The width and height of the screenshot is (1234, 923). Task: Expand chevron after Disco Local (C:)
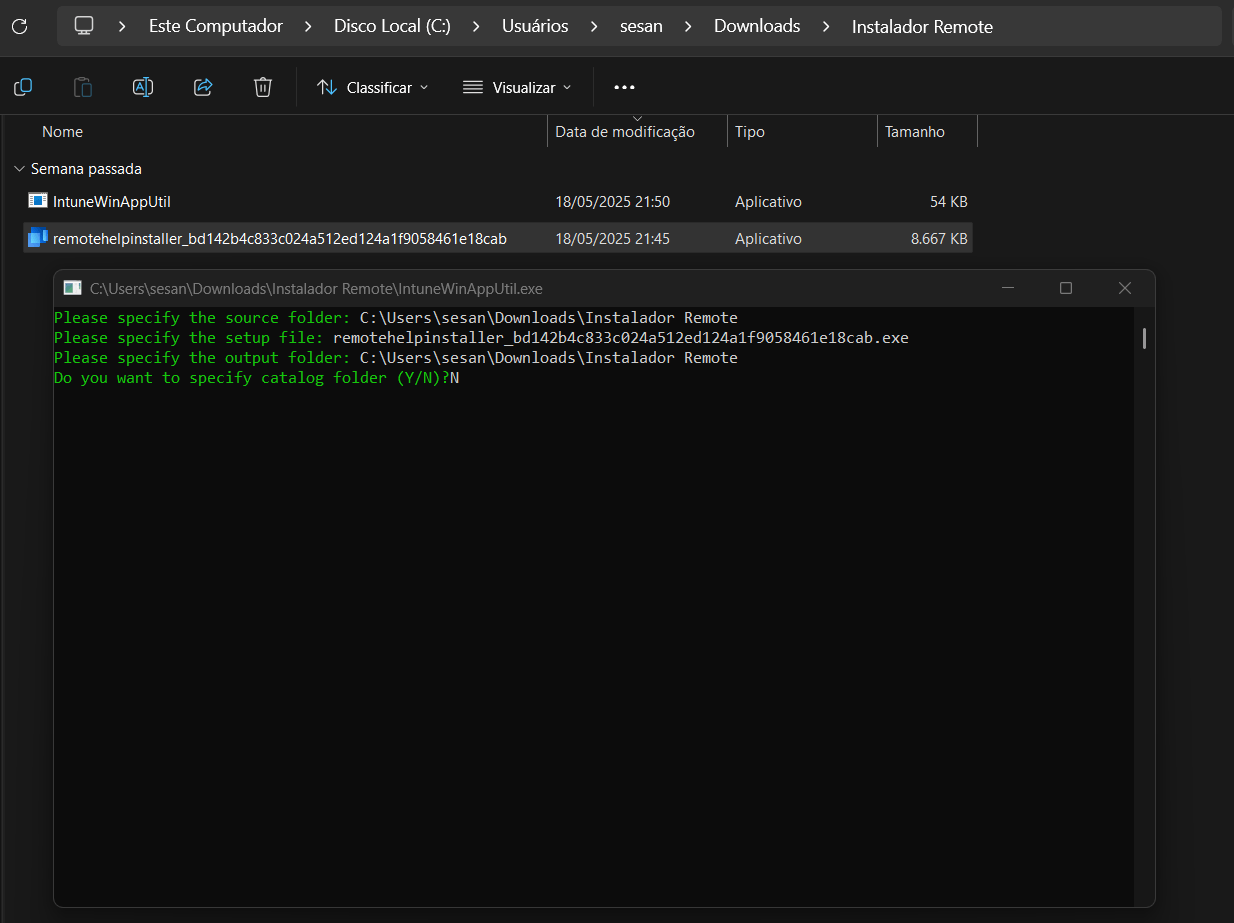click(x=476, y=27)
